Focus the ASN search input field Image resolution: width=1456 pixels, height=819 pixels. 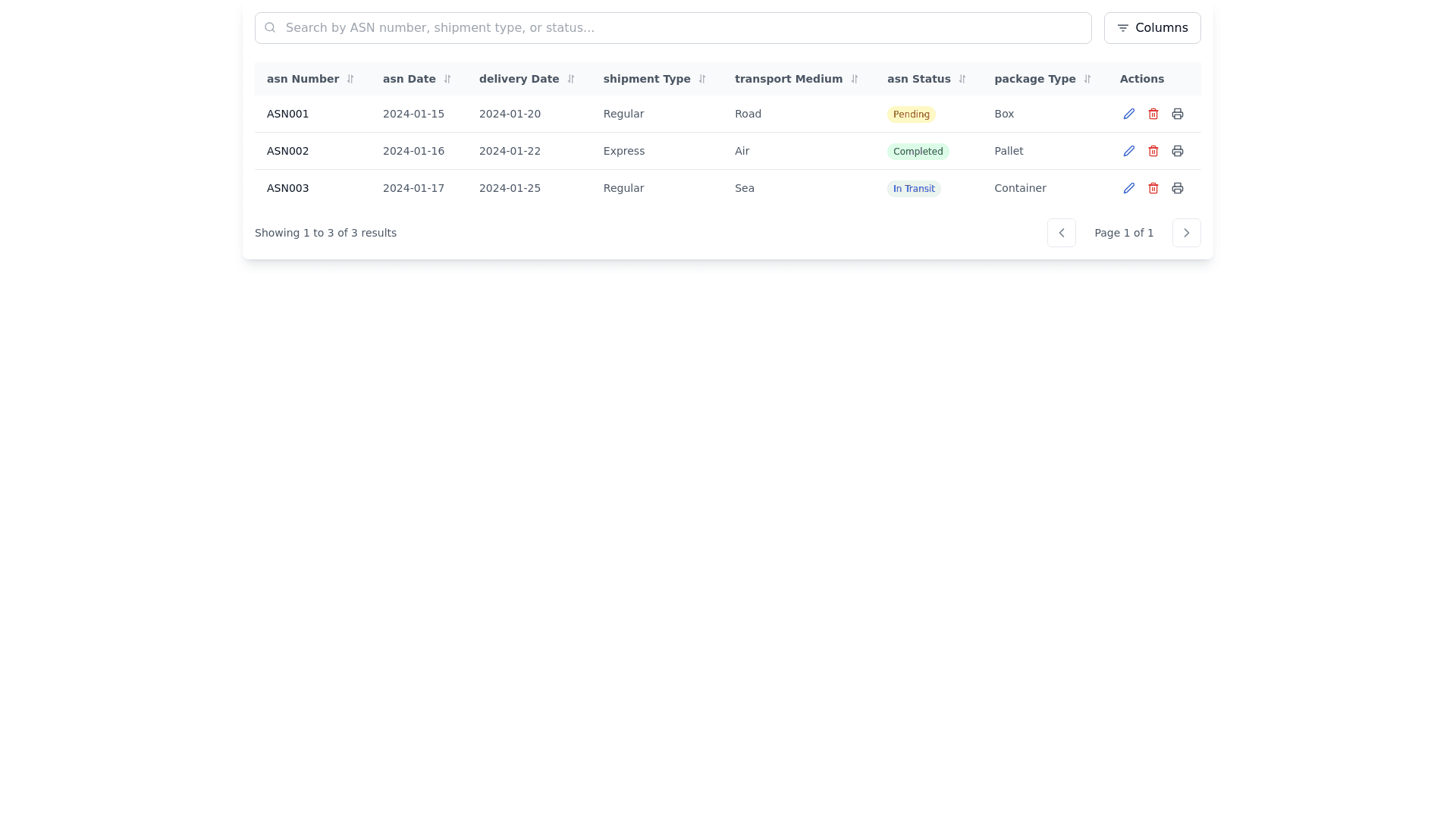click(673, 28)
